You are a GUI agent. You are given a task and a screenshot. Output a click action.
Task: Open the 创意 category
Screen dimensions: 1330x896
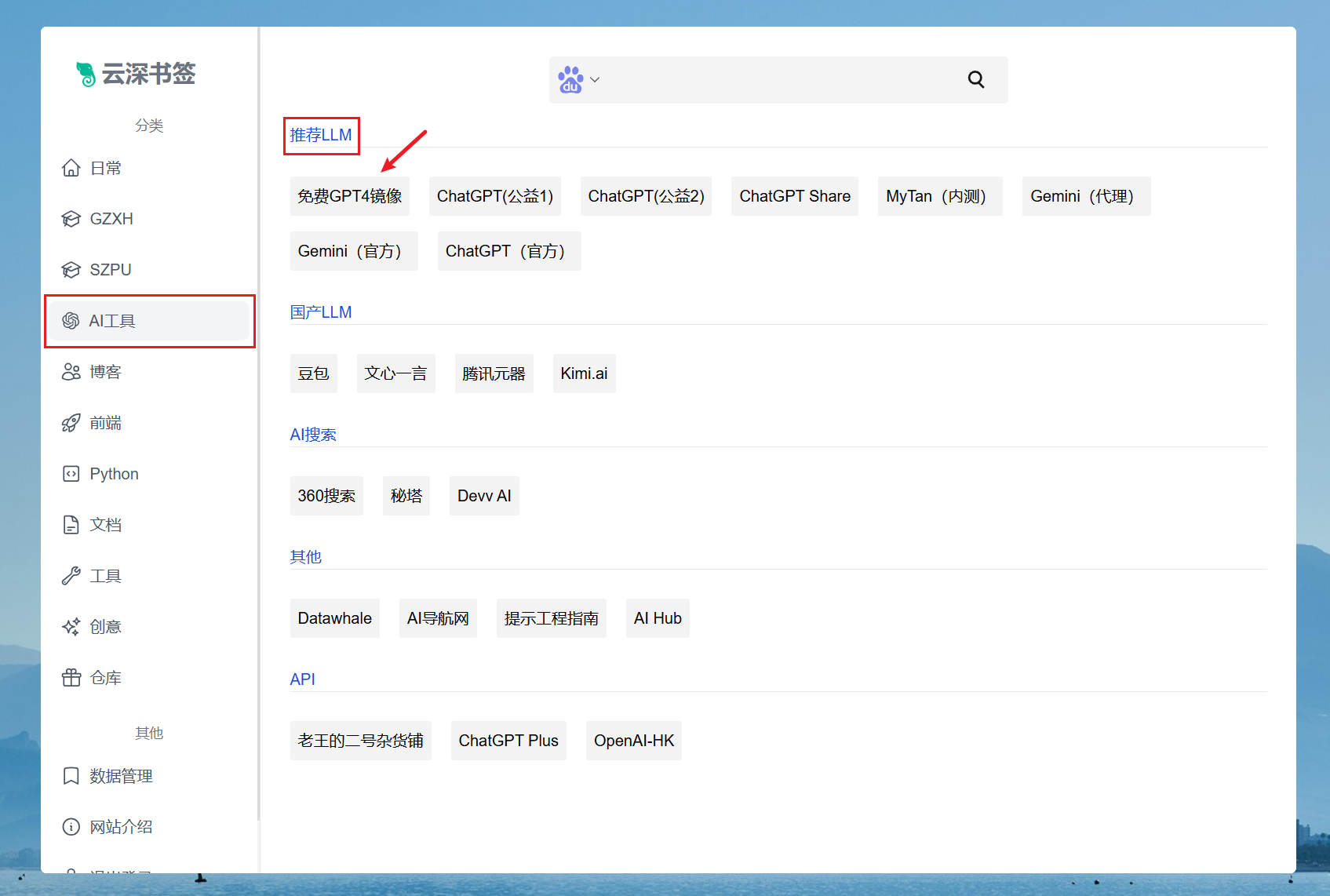click(x=148, y=627)
